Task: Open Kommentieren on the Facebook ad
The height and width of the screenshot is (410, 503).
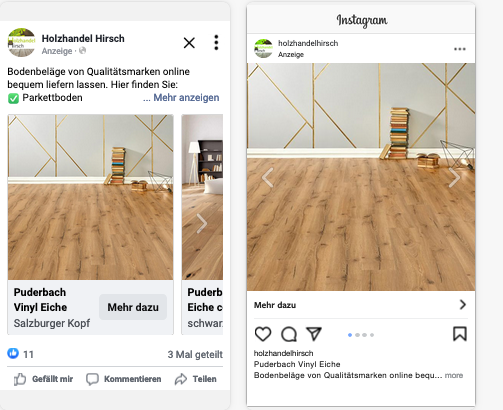Action: point(124,379)
